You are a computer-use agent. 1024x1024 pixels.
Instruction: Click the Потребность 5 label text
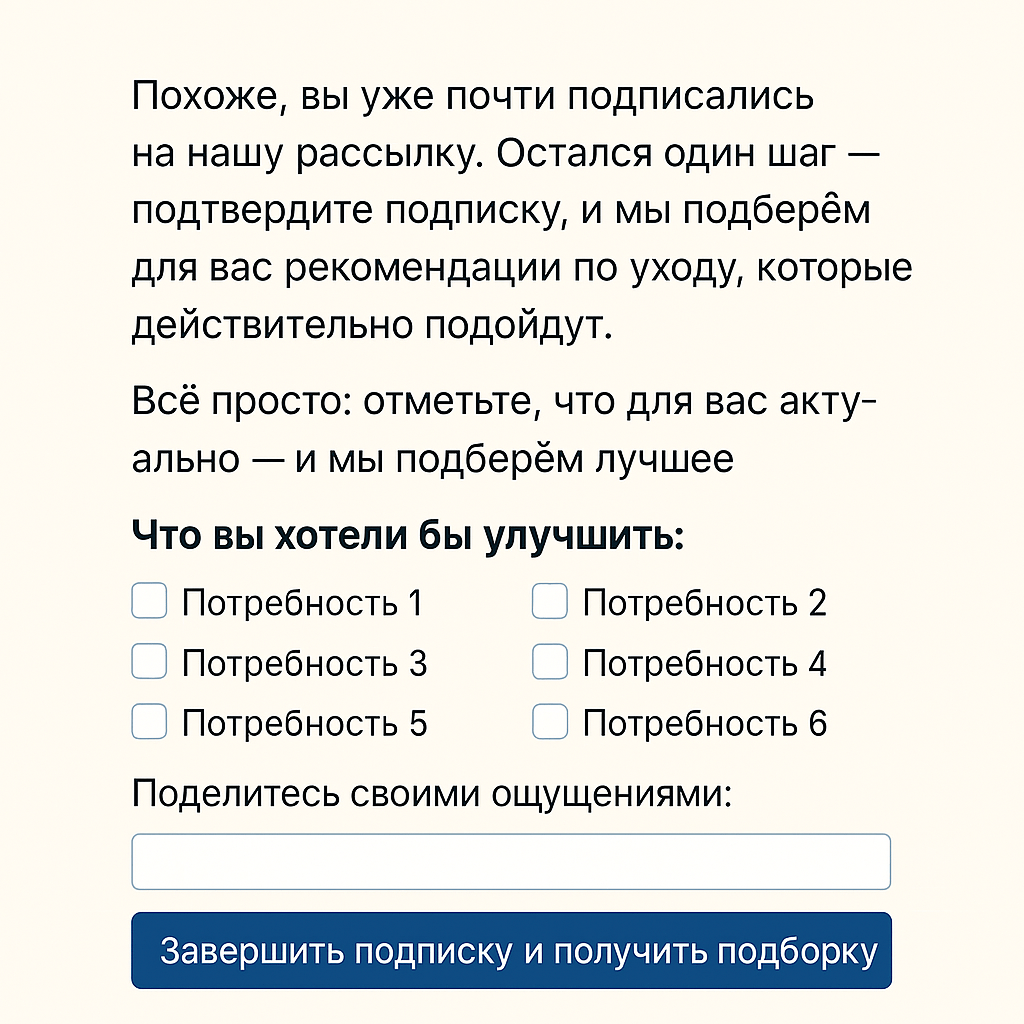pos(304,723)
